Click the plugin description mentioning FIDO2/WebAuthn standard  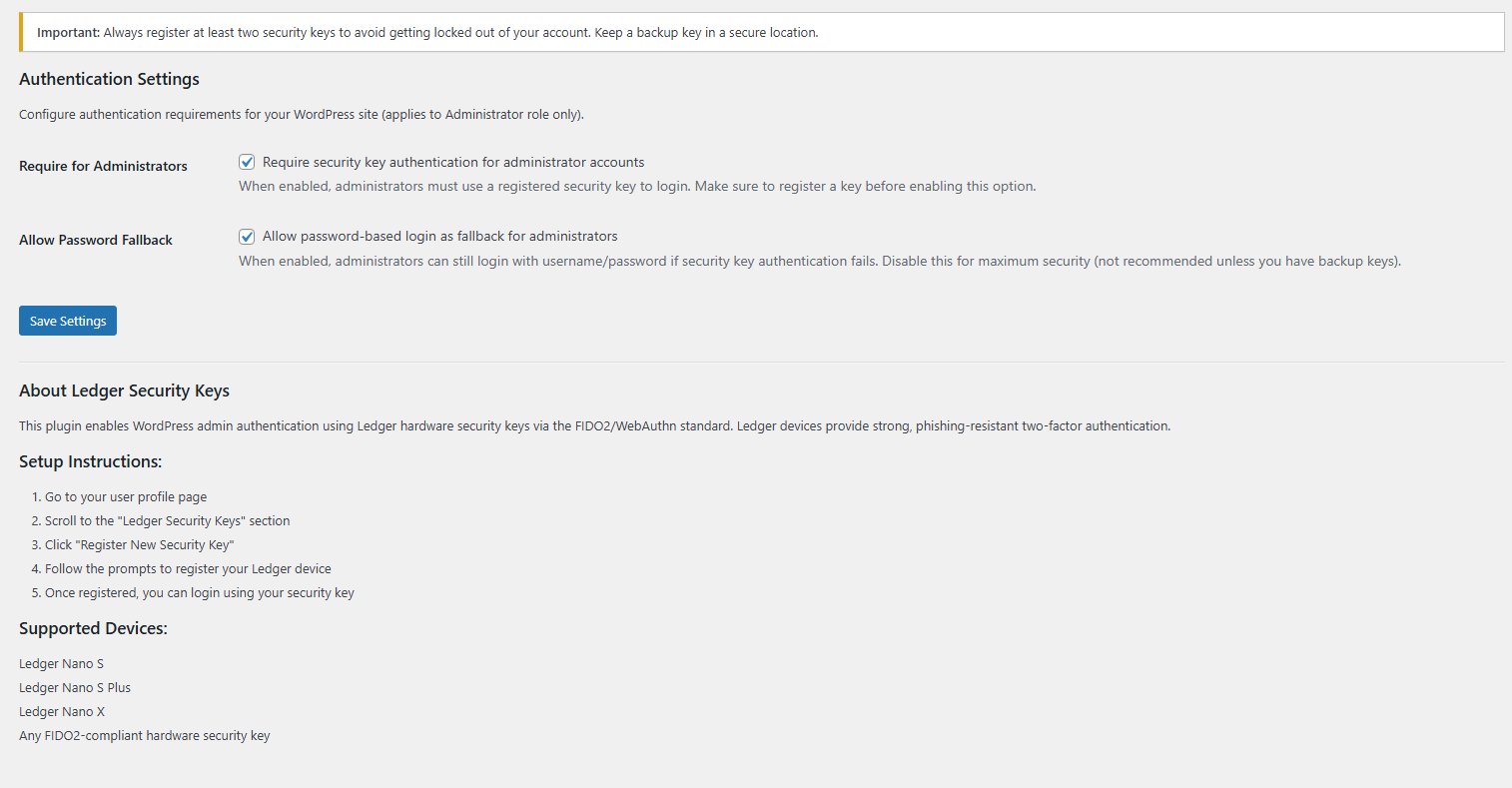click(594, 426)
